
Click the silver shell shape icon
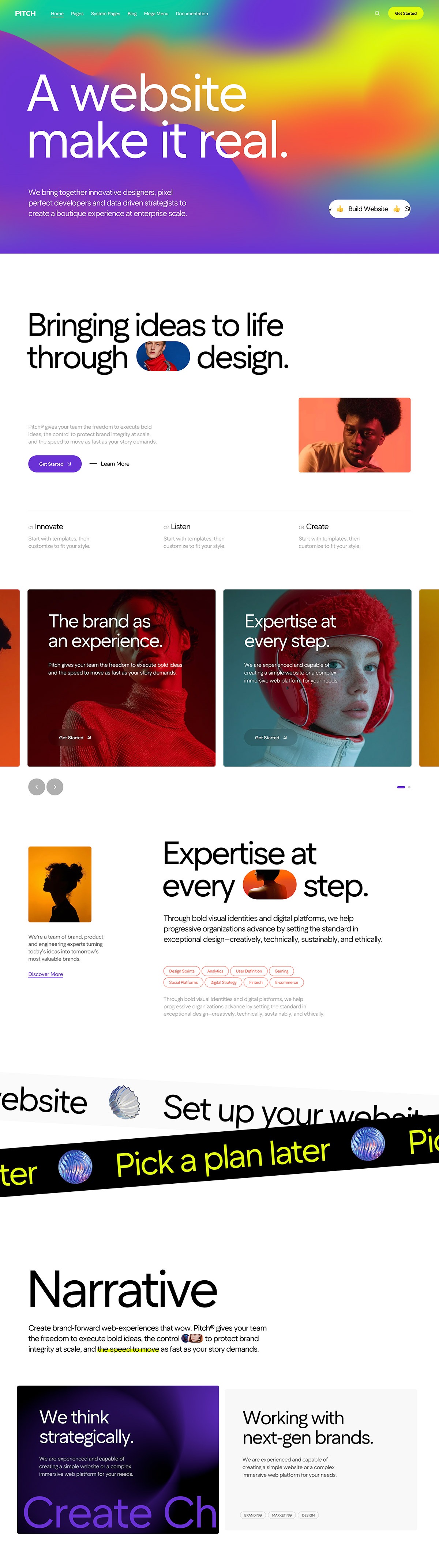click(x=125, y=1102)
